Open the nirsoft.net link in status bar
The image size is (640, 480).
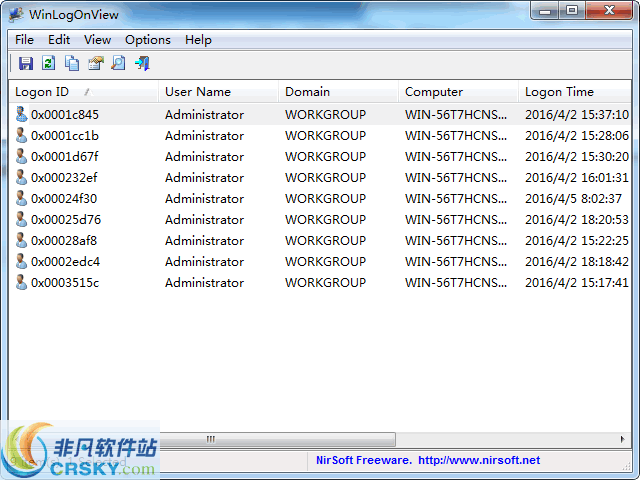coord(479,460)
